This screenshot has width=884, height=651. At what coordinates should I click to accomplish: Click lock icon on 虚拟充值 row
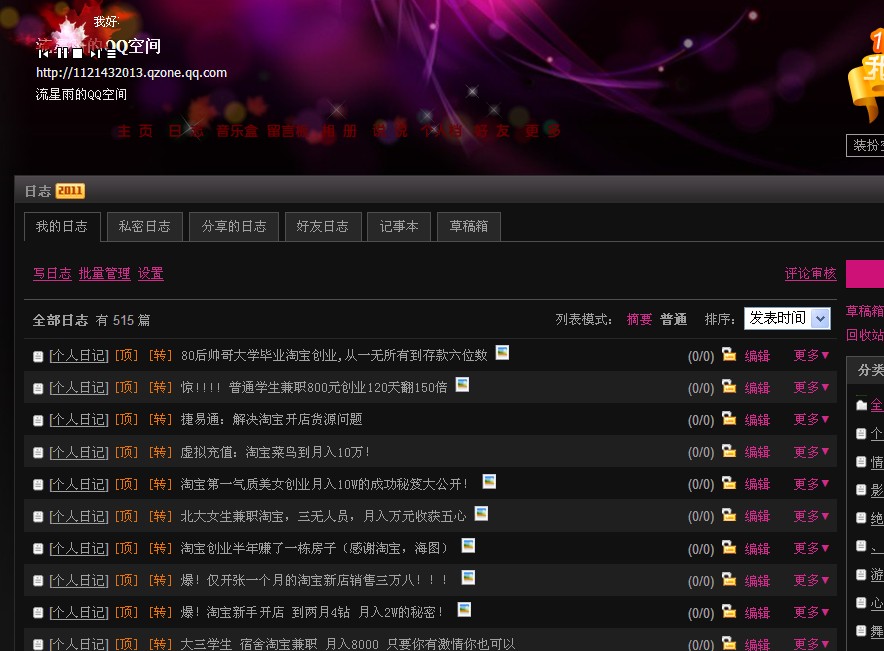click(x=729, y=451)
